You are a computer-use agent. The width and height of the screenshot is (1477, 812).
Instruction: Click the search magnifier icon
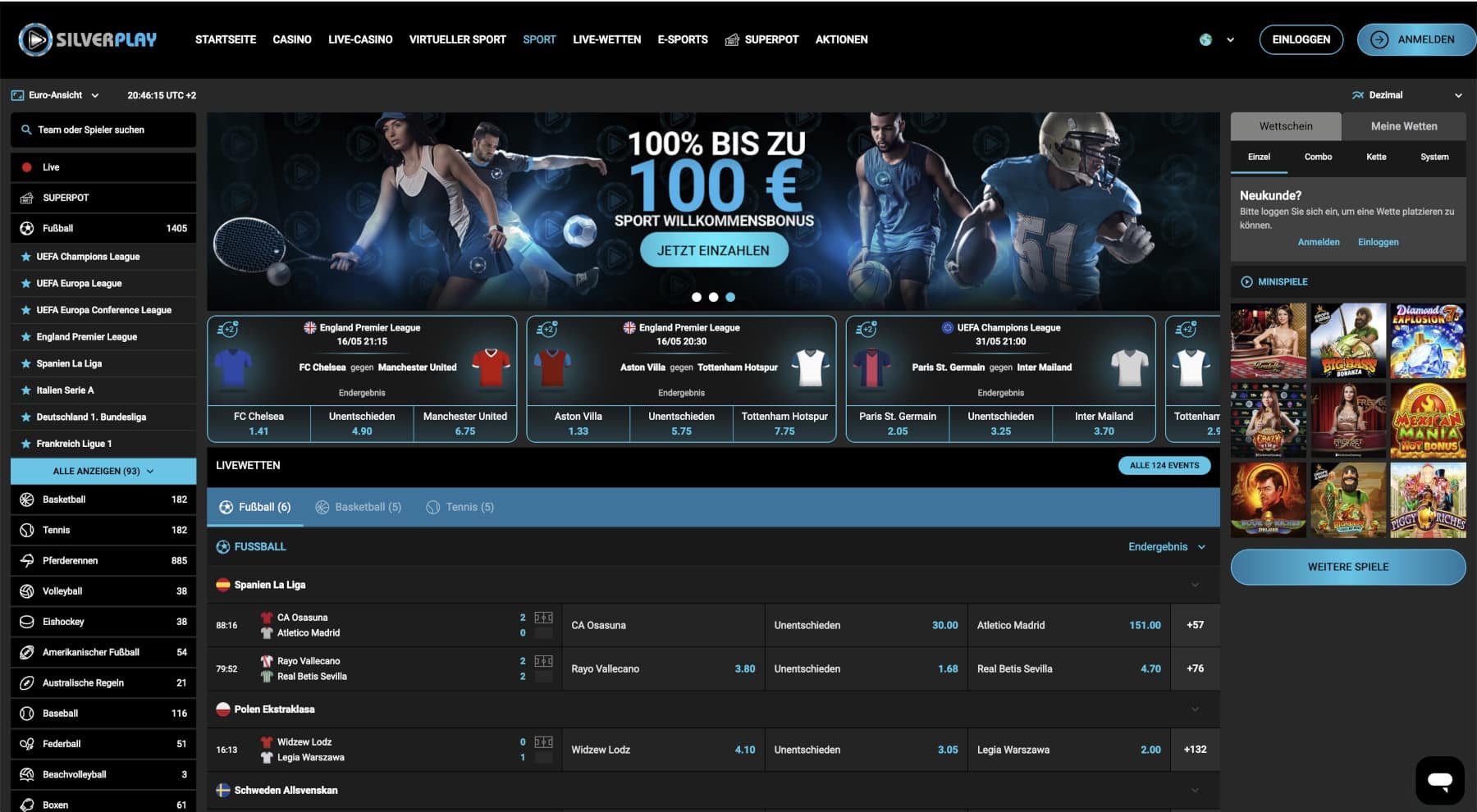click(x=26, y=130)
